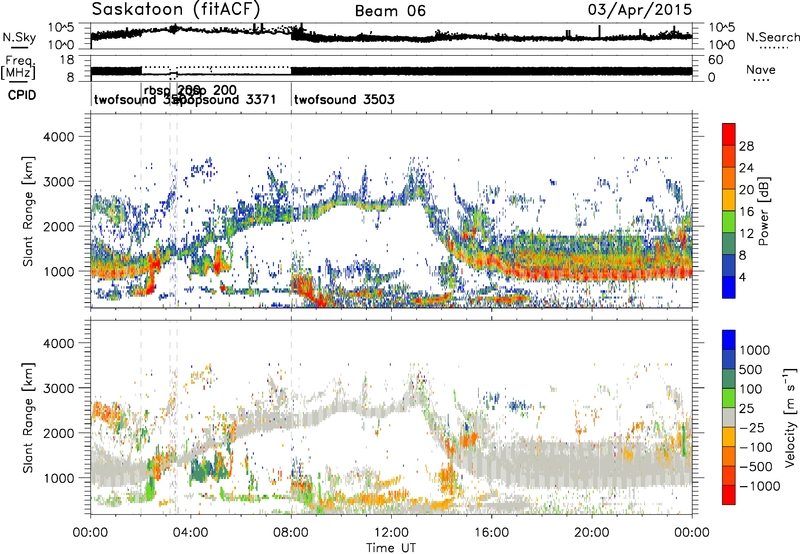Click the solid line sample under "N.Sky"

click(x=19, y=48)
